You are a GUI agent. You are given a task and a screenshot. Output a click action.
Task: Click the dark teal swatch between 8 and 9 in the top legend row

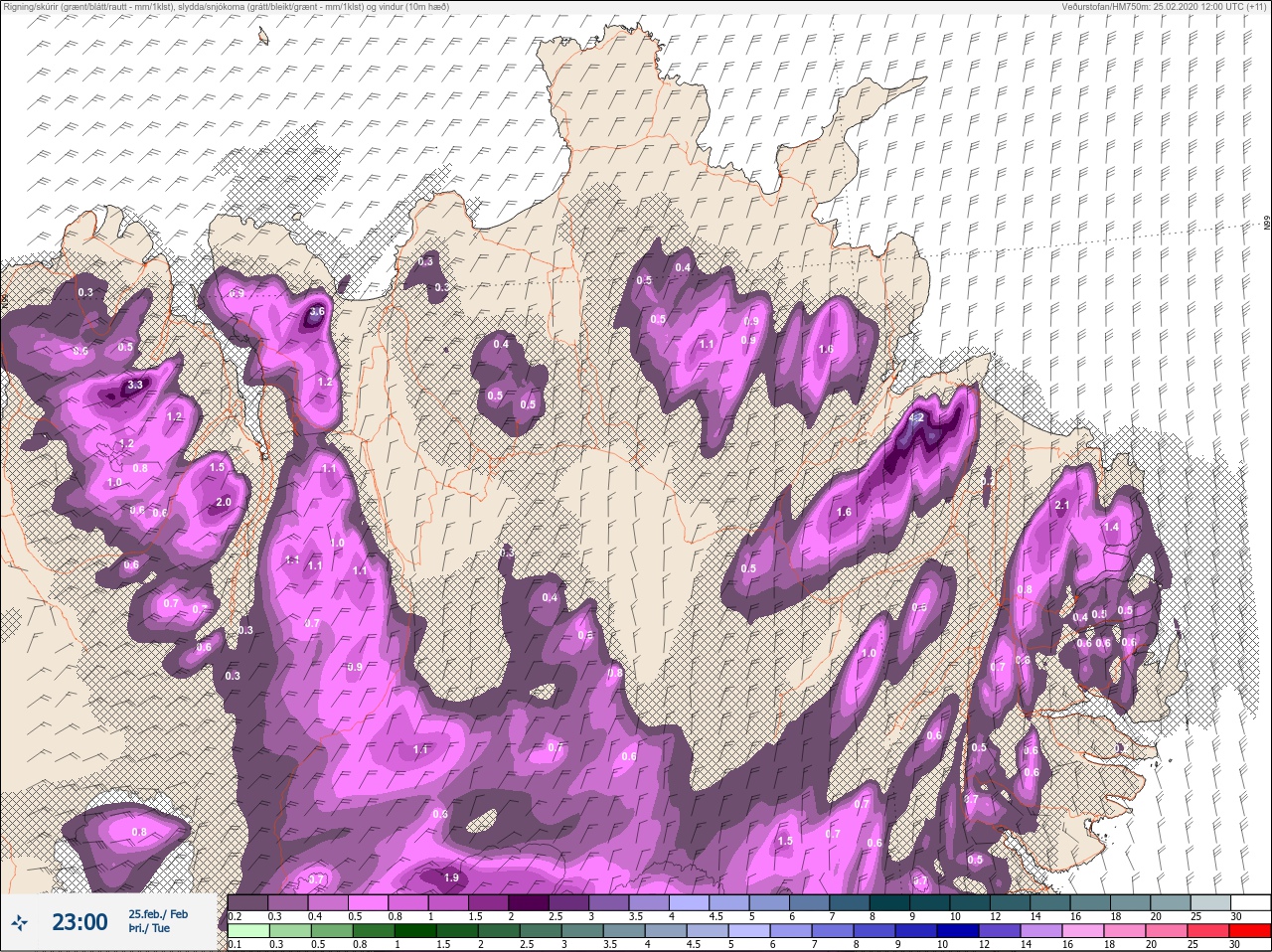(891, 902)
